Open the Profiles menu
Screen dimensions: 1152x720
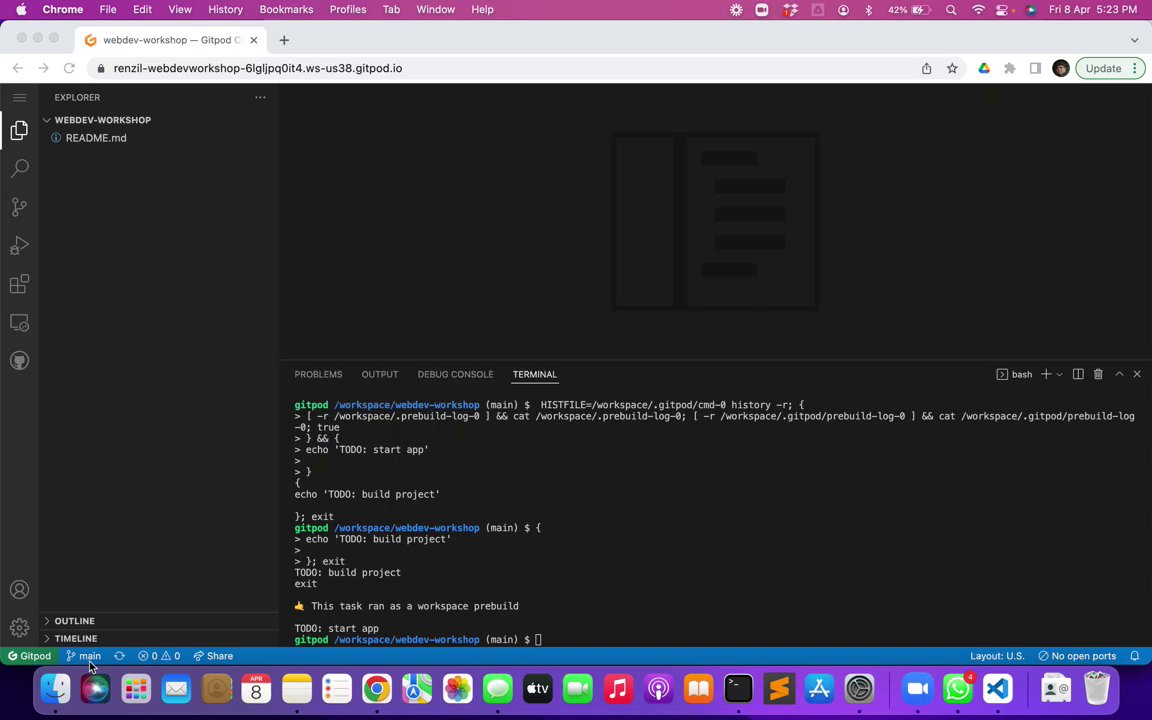pos(348,10)
